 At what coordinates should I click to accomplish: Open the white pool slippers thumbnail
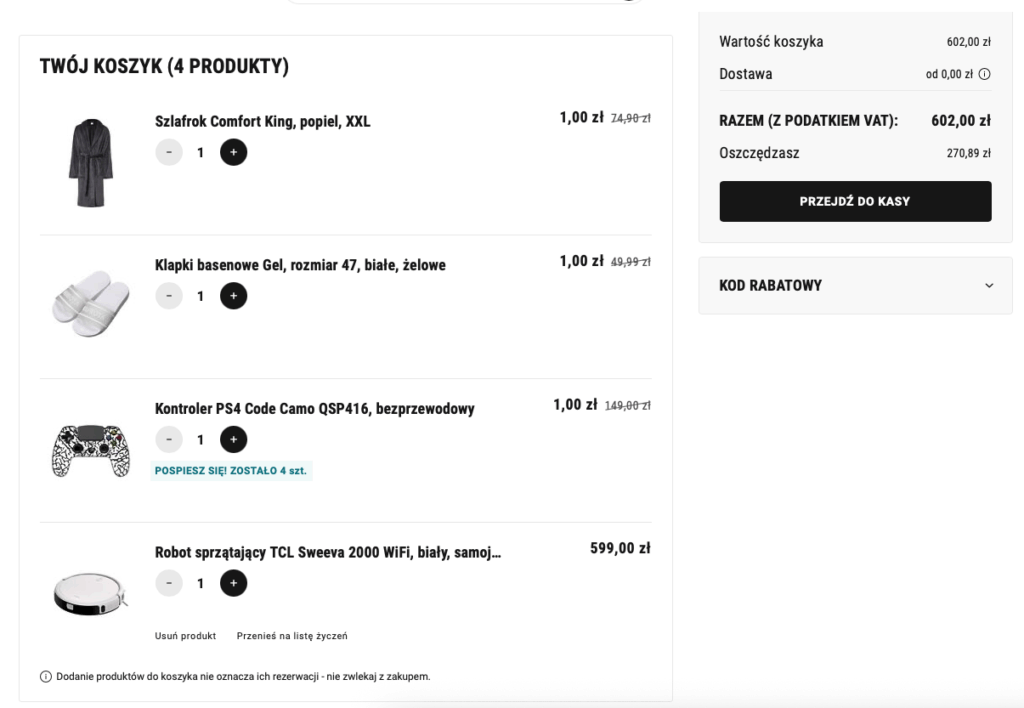point(91,306)
